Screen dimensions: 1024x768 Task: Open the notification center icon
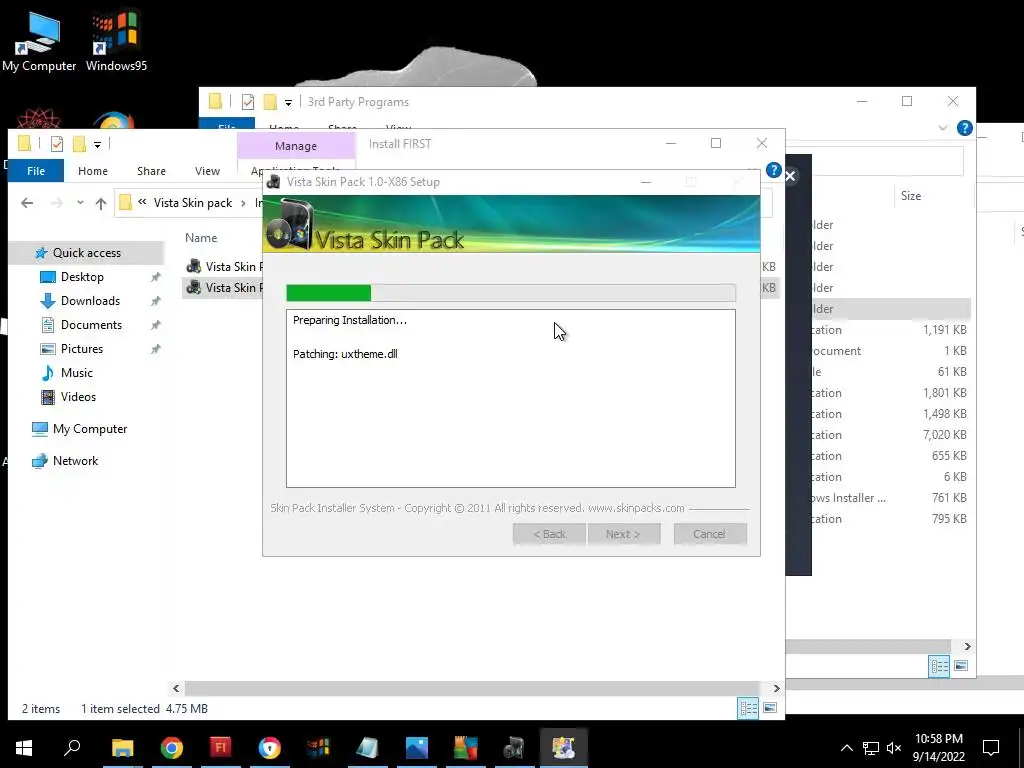[991, 748]
